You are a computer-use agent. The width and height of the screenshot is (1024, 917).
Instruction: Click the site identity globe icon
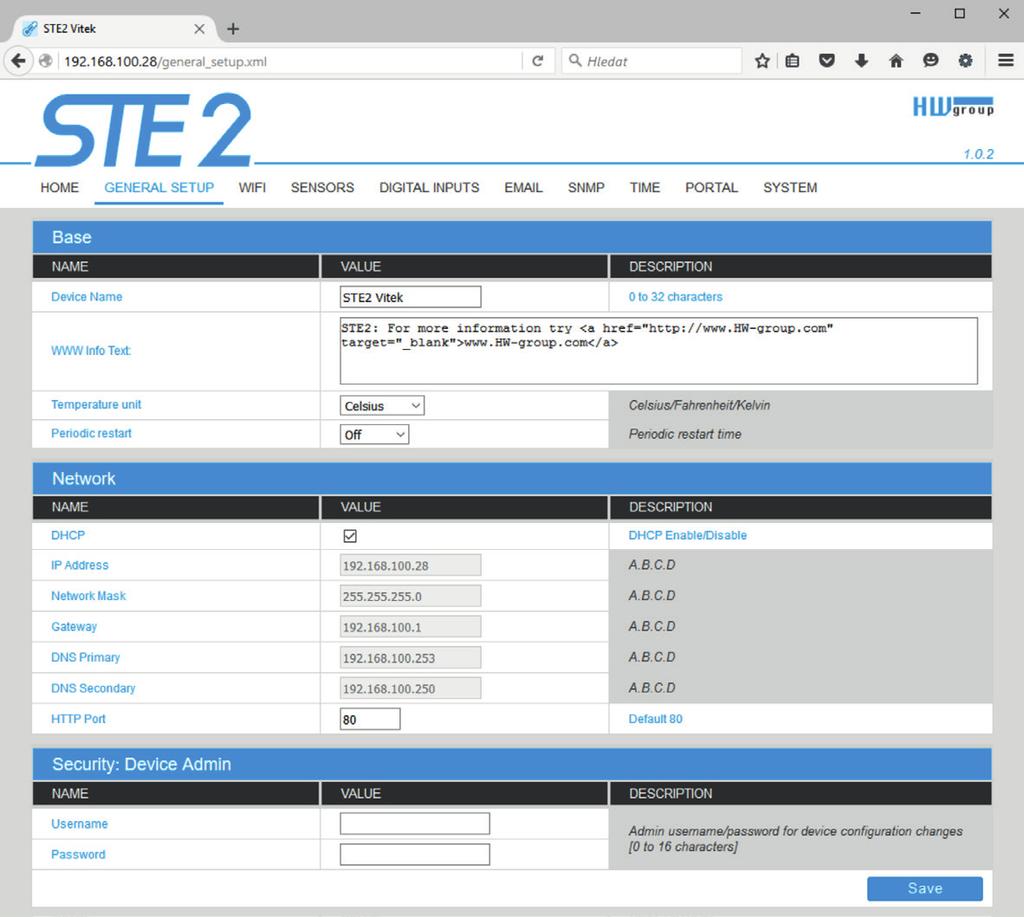click(46, 61)
